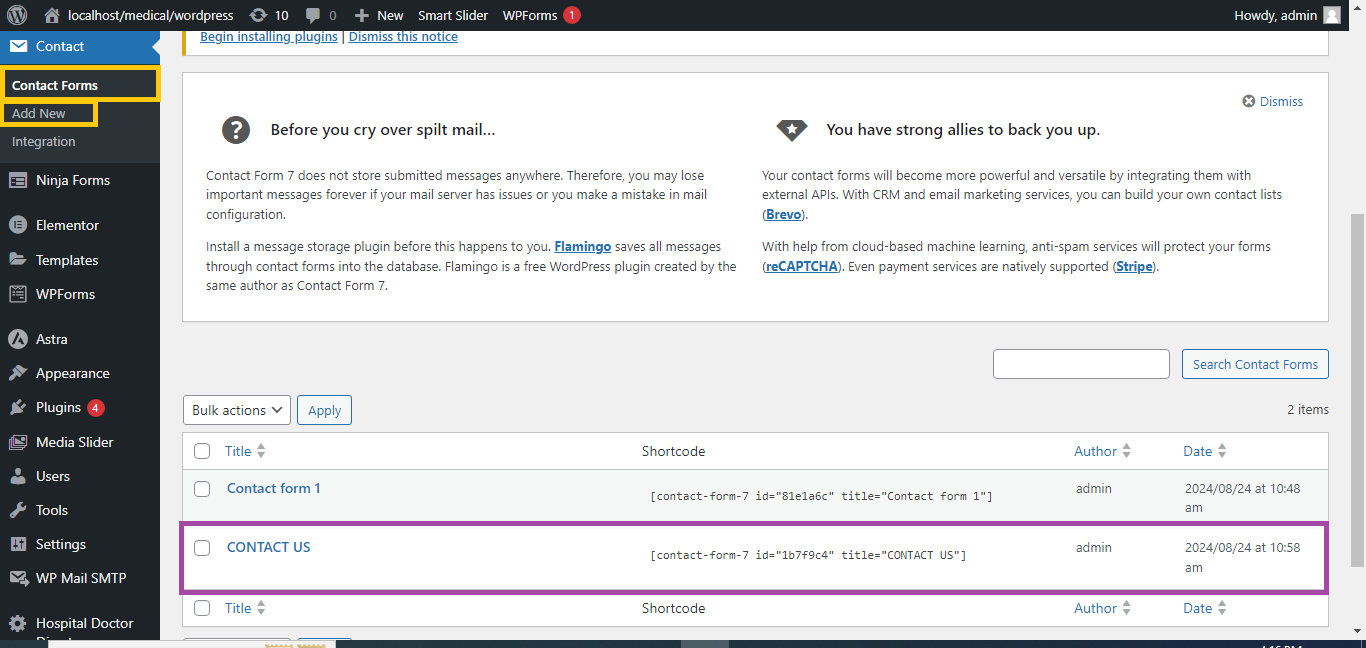Tick the checkbox for CONTACT US form
Viewport: 1366px width, 648px height.
[202, 548]
